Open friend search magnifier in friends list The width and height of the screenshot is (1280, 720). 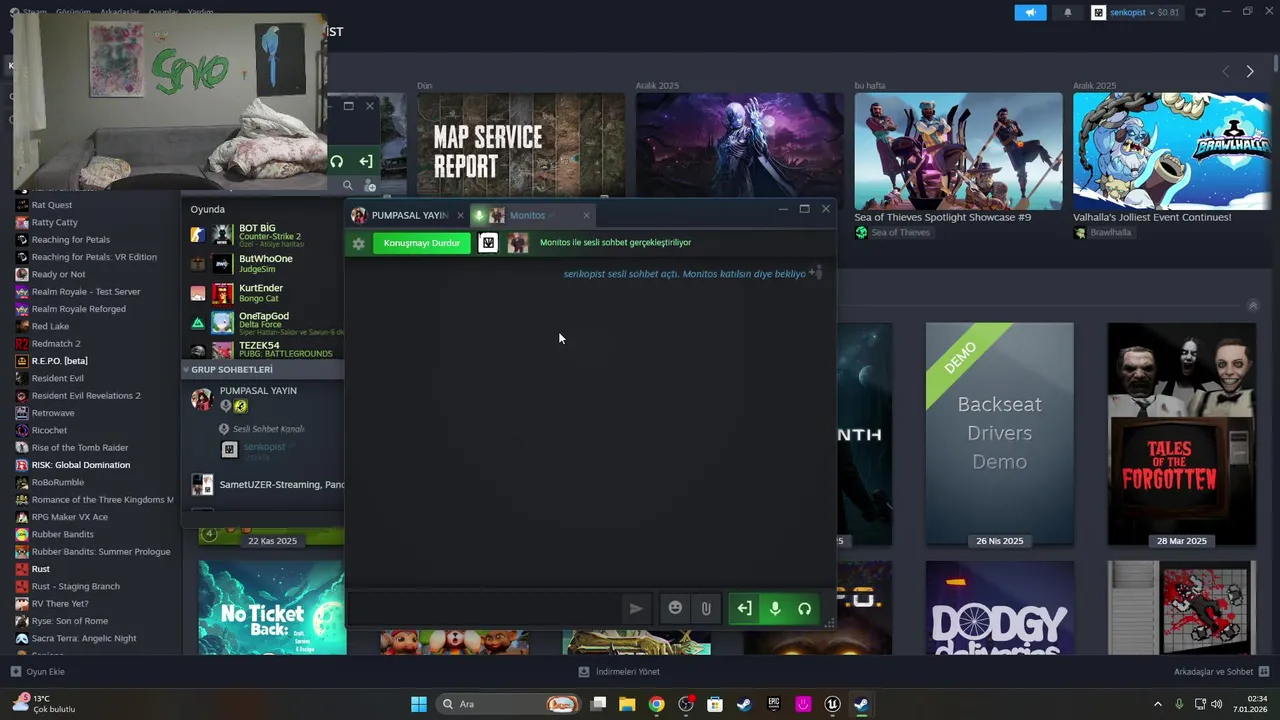pyautogui.click(x=348, y=185)
